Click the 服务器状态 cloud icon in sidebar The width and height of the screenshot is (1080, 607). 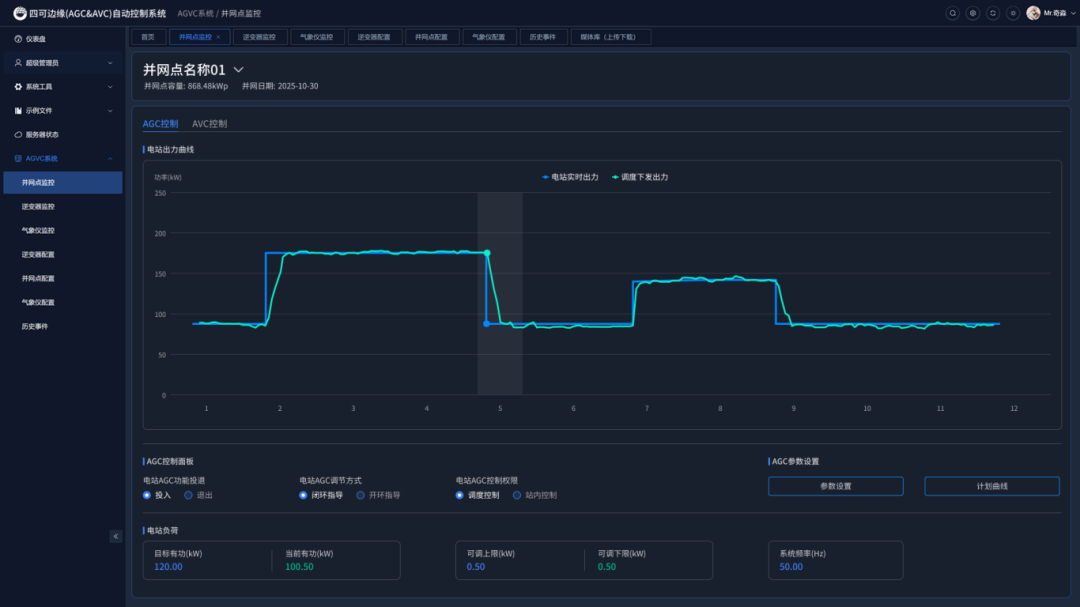click(18, 135)
